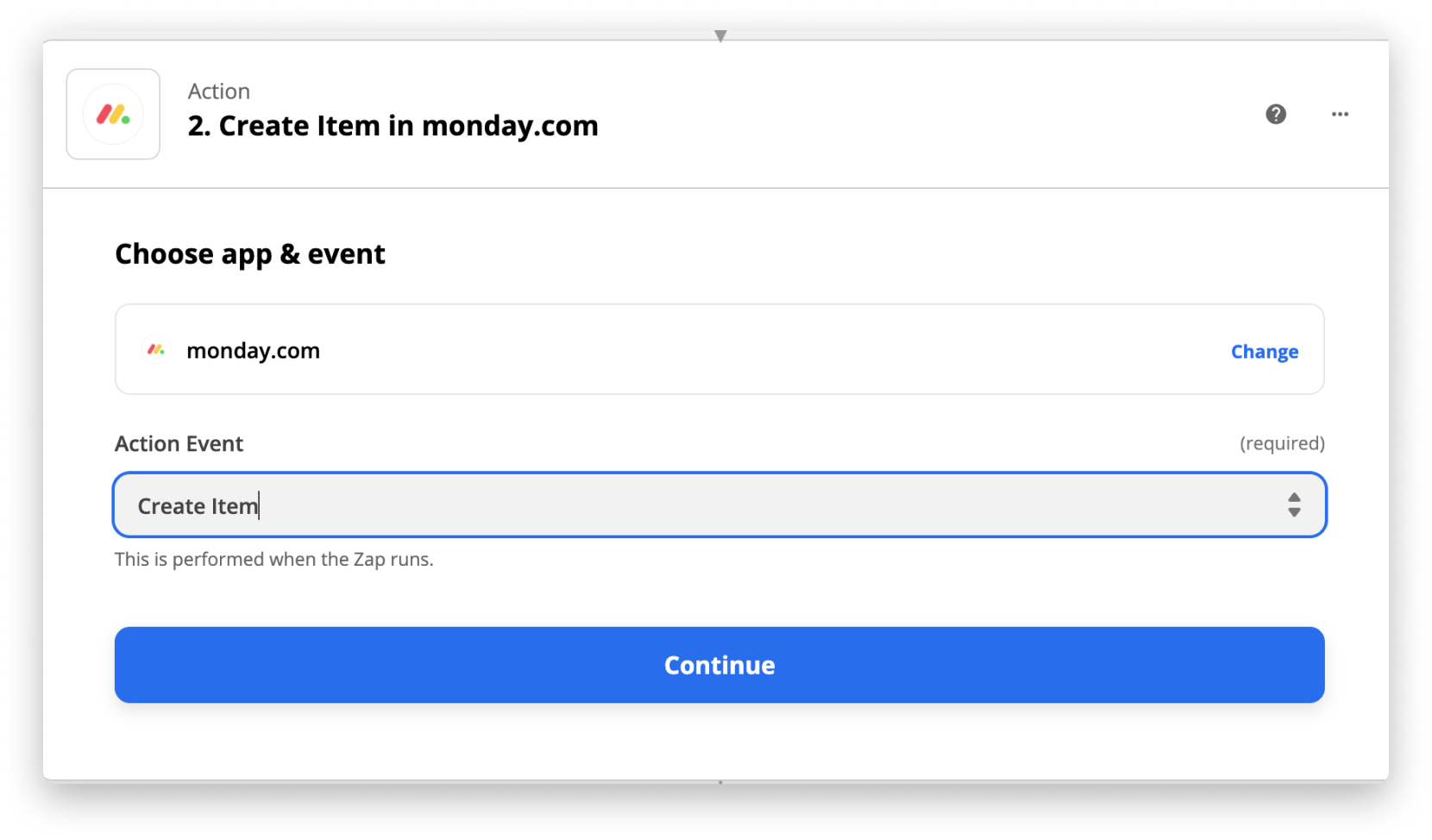Click the connector dot below the step card
The width and height of the screenshot is (1432, 840).
click(x=720, y=782)
